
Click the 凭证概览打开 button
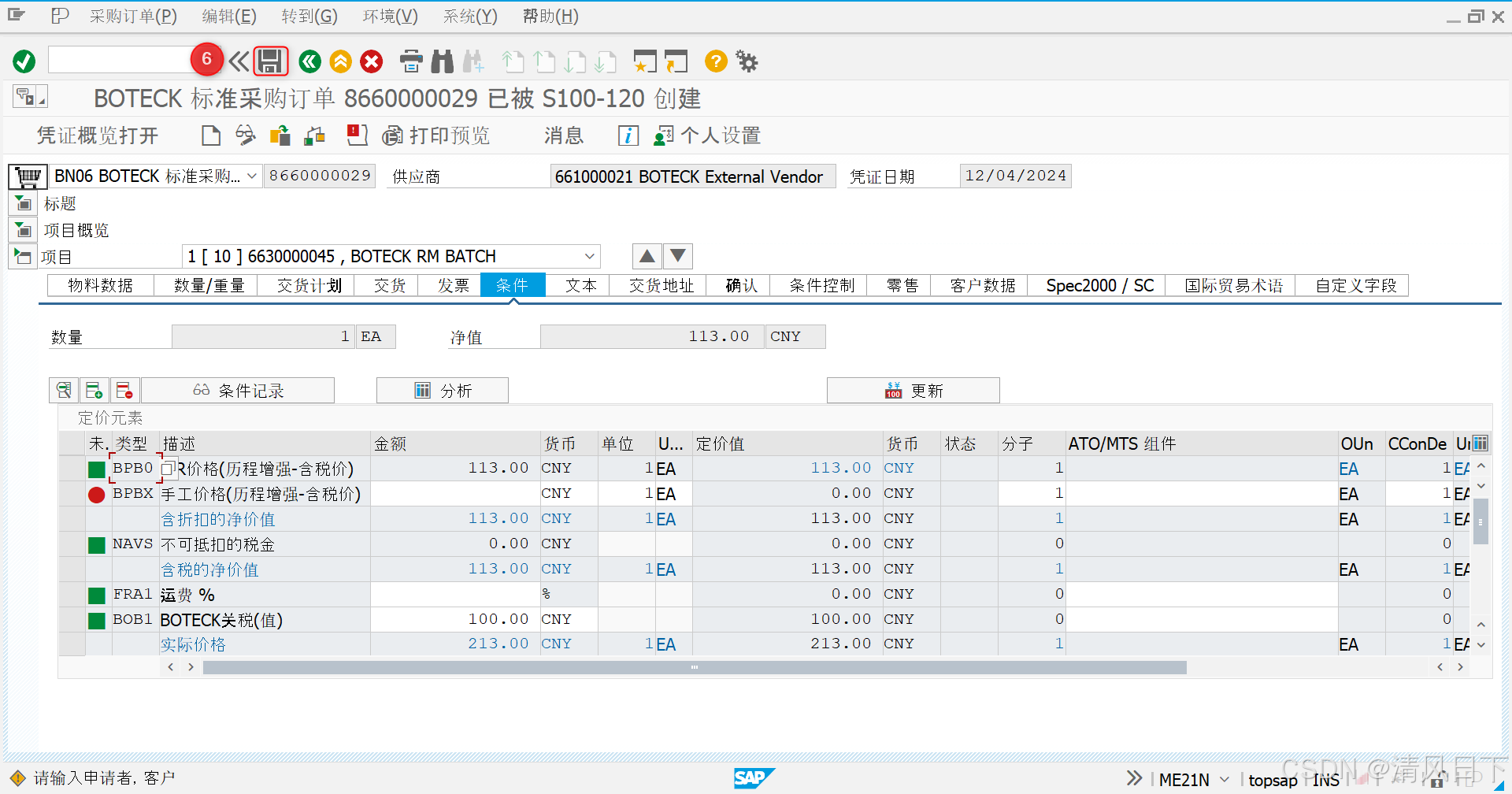(98, 135)
